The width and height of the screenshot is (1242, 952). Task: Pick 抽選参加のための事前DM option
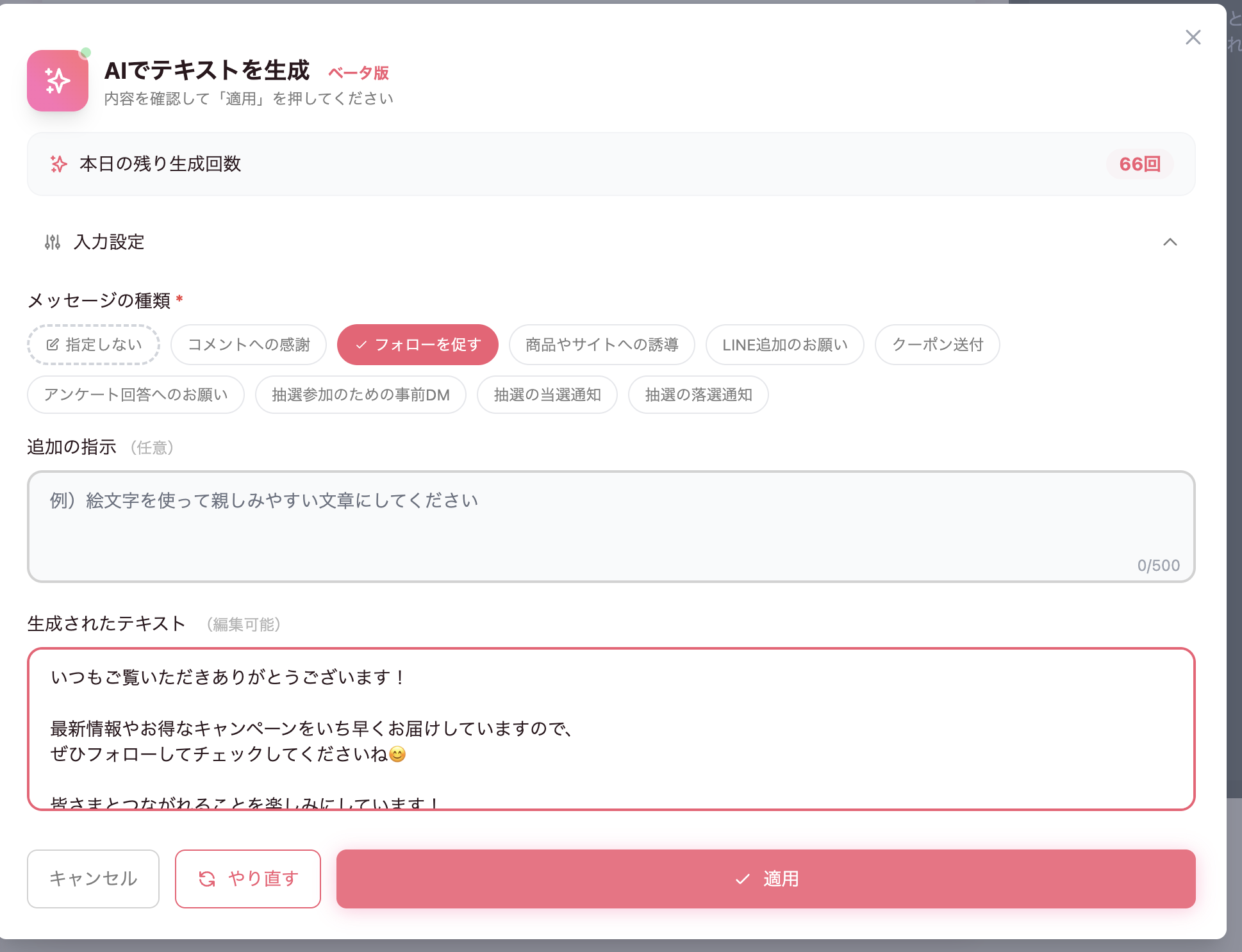coord(360,395)
